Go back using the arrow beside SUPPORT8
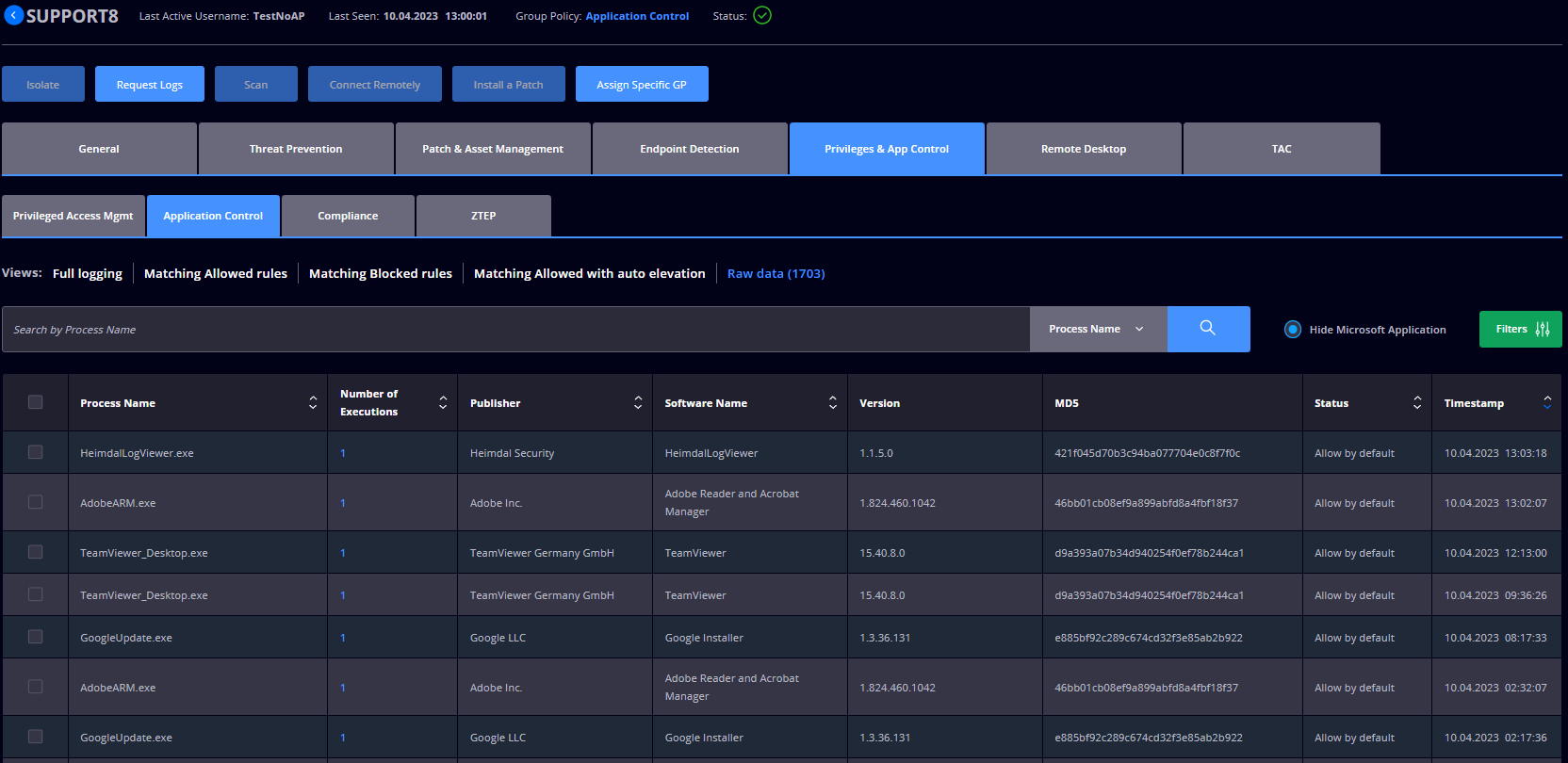 [14, 15]
